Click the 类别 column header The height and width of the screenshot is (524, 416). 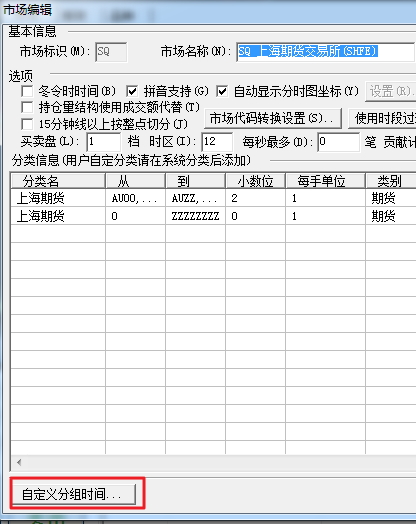point(391,181)
